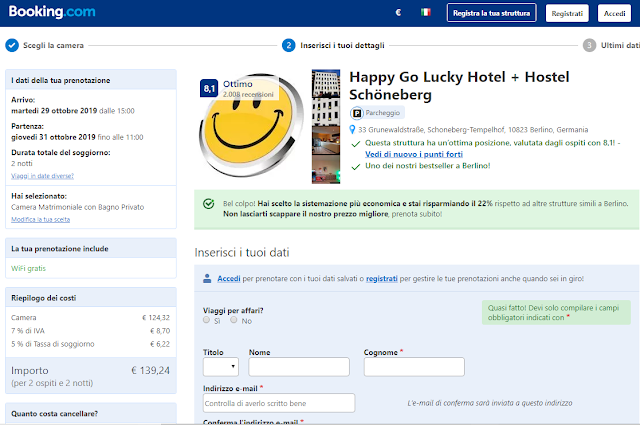Viewport: 640px width, 425px height.
Task: Open Vedi di nuovo i punti forti
Action: click(414, 154)
